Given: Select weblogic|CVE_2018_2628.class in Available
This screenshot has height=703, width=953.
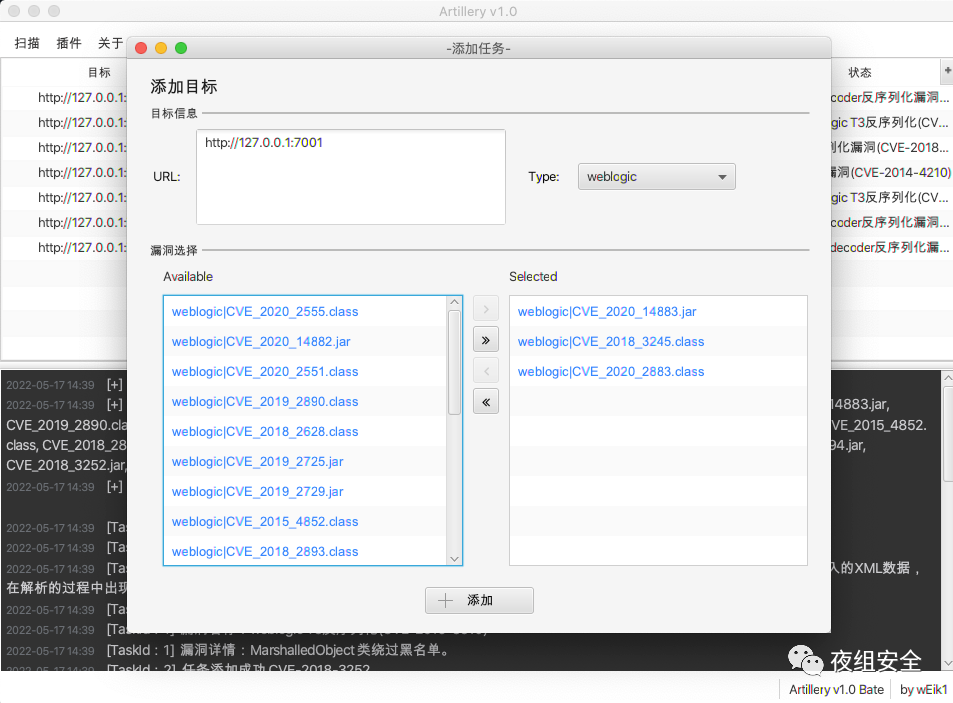Looking at the screenshot, I should click(x=305, y=431).
